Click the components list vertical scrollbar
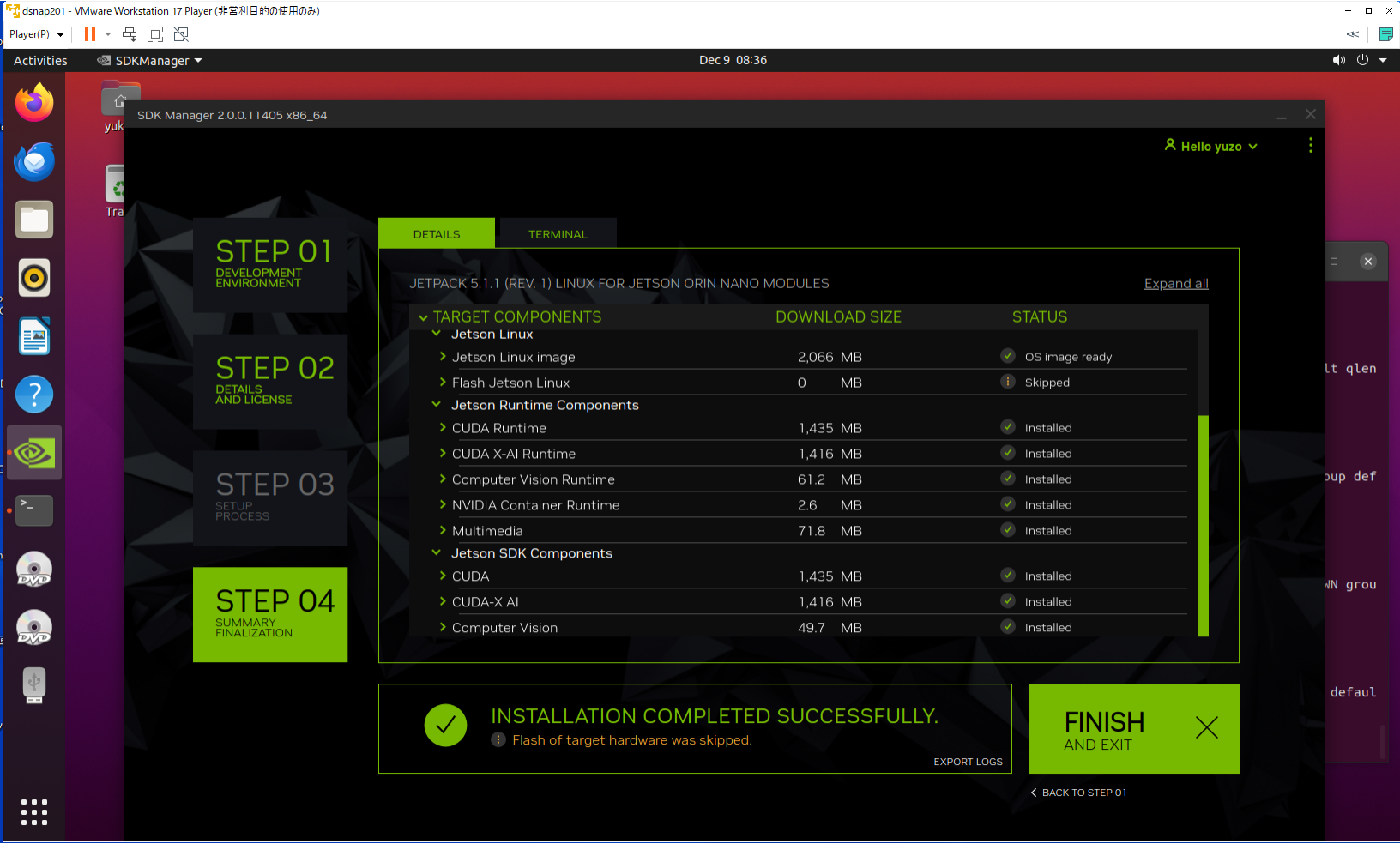Viewport: 1400px width, 844px height. point(1204,526)
